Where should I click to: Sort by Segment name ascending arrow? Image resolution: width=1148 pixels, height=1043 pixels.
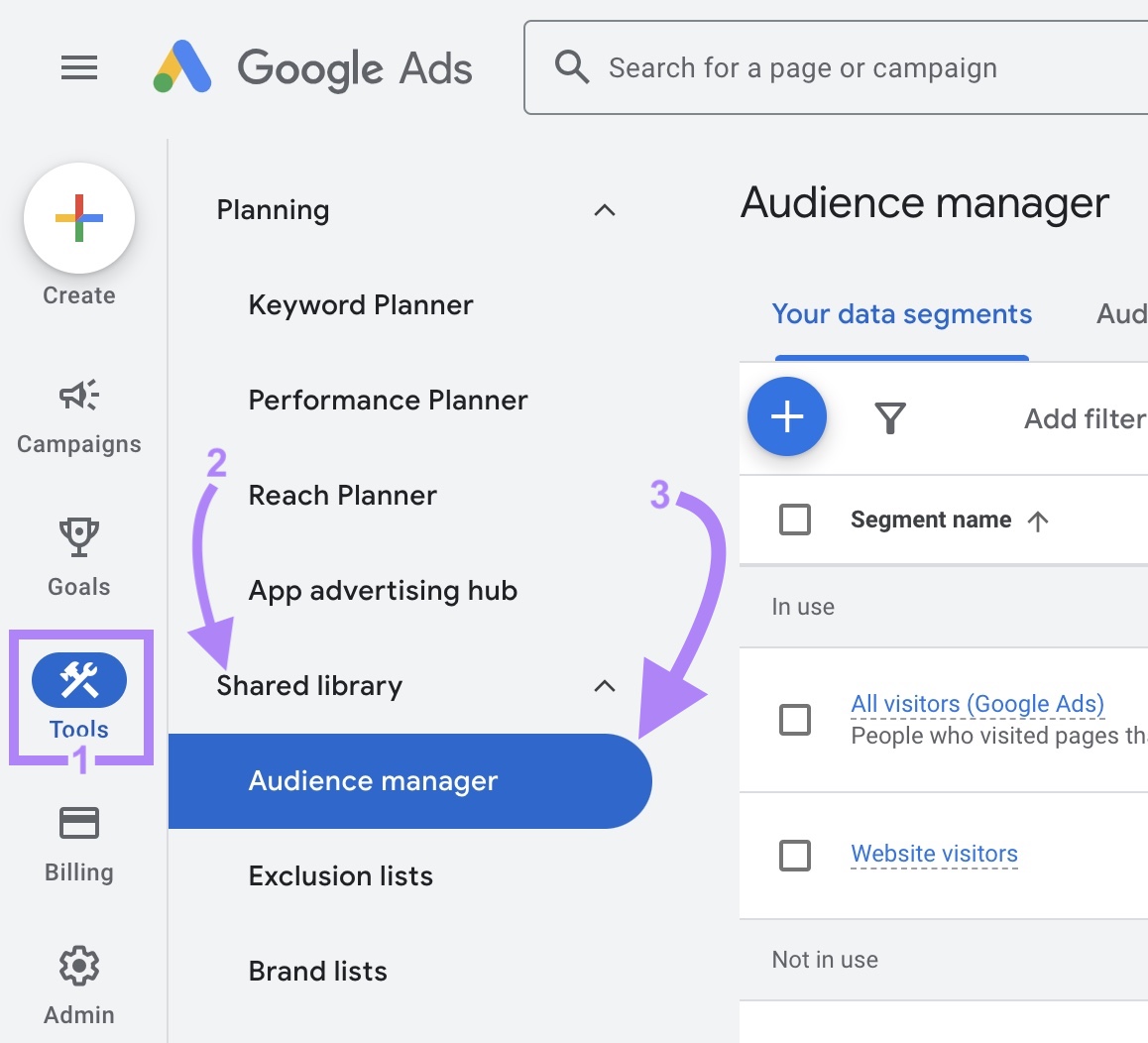pos(1038,520)
